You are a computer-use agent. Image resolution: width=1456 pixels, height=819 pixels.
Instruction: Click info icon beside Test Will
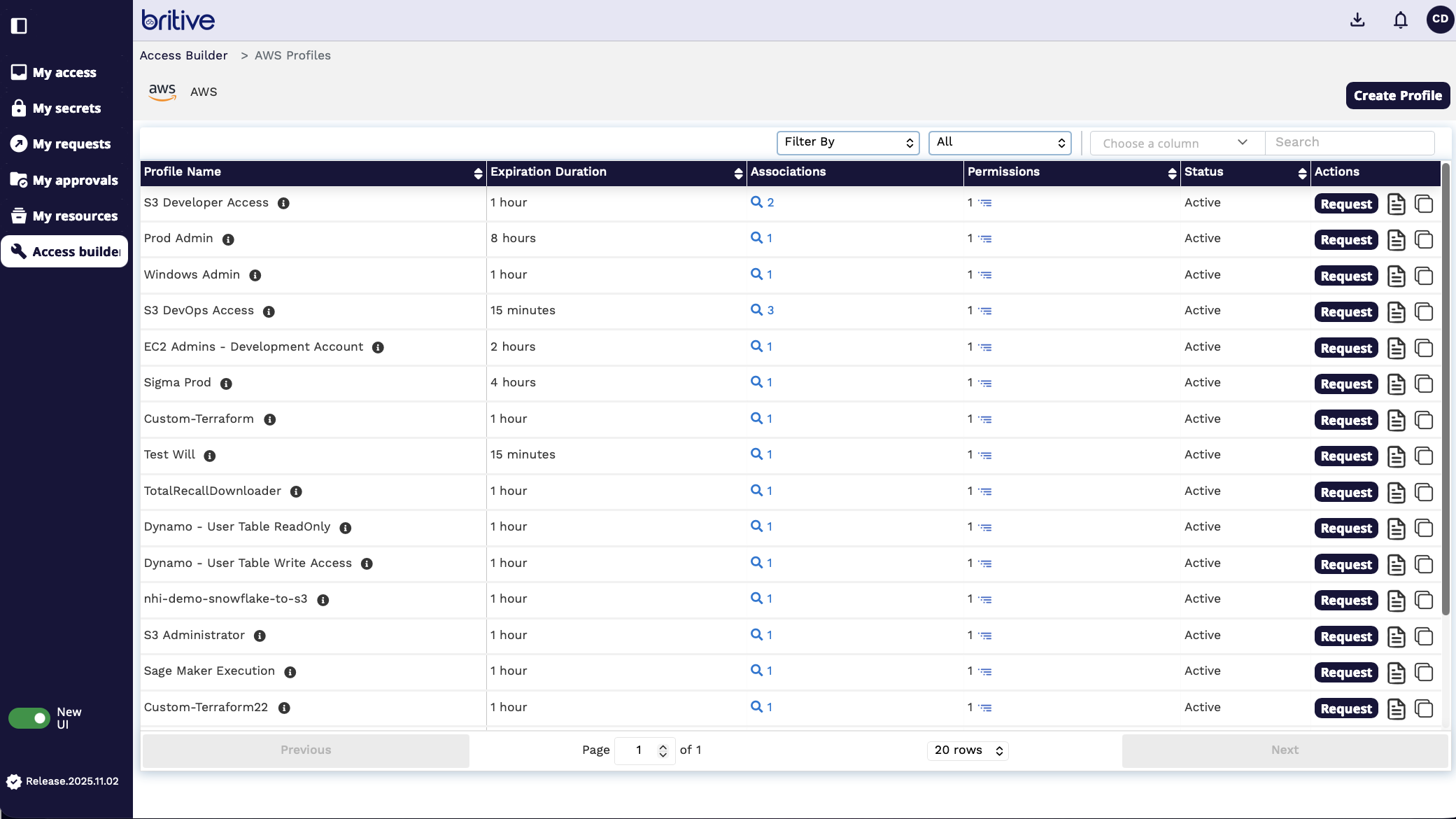point(209,456)
